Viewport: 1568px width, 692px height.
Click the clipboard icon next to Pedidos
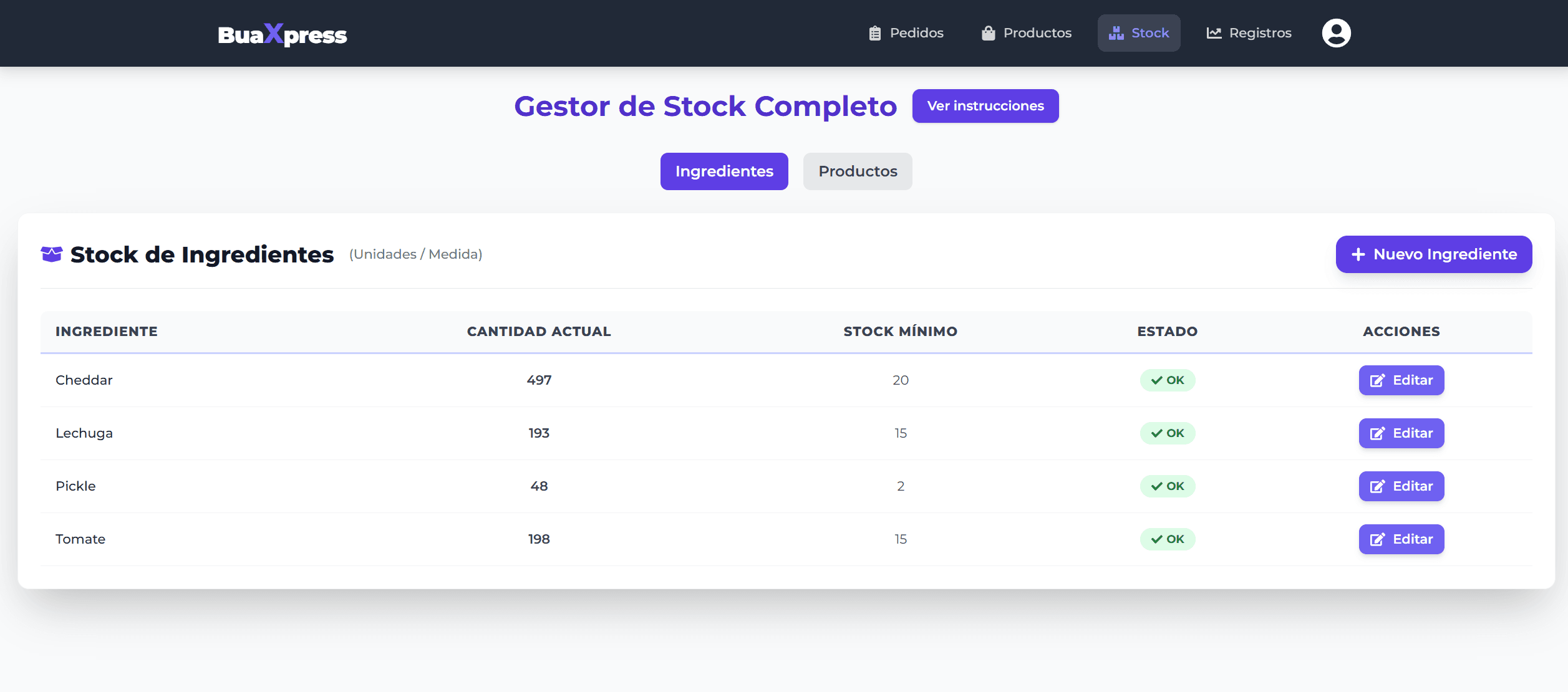(874, 32)
